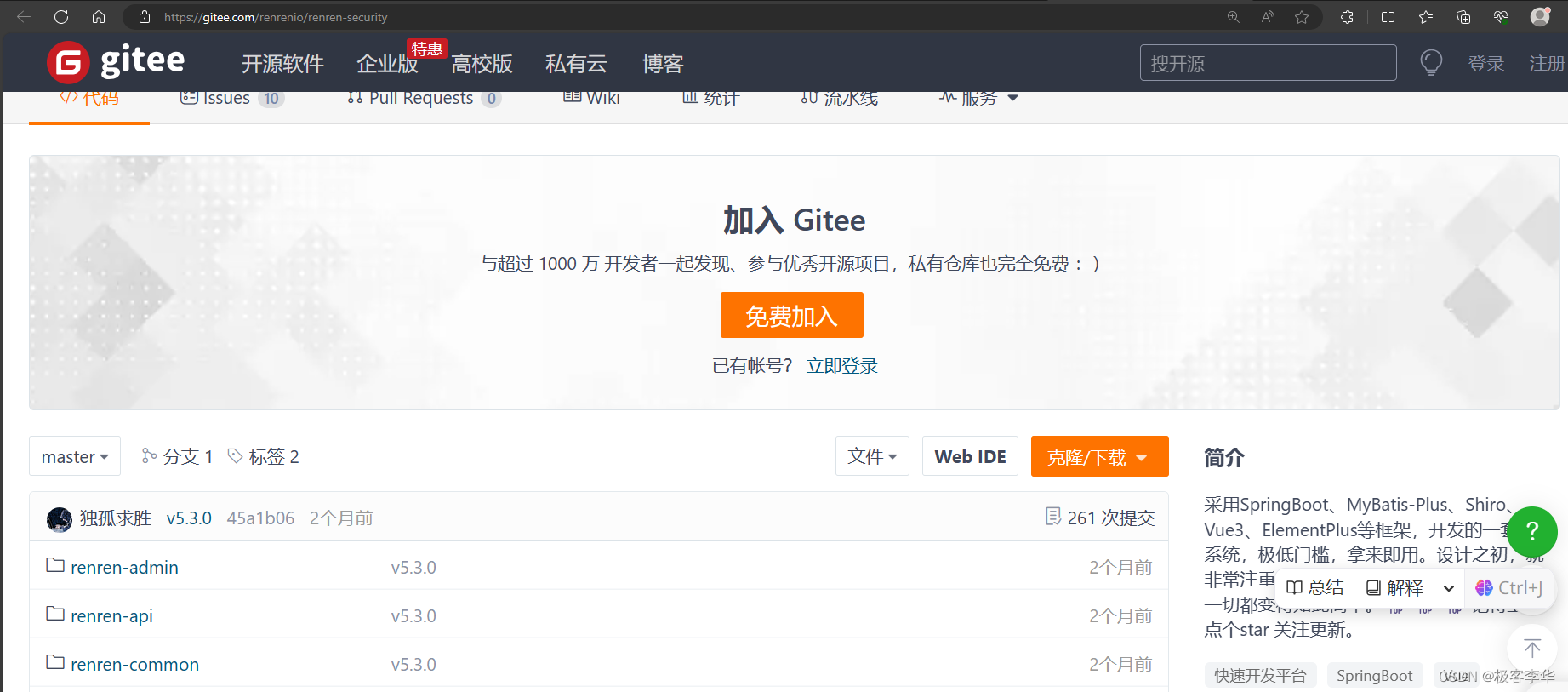Click the 立即登录 link
The width and height of the screenshot is (1568, 692).
coord(842,366)
